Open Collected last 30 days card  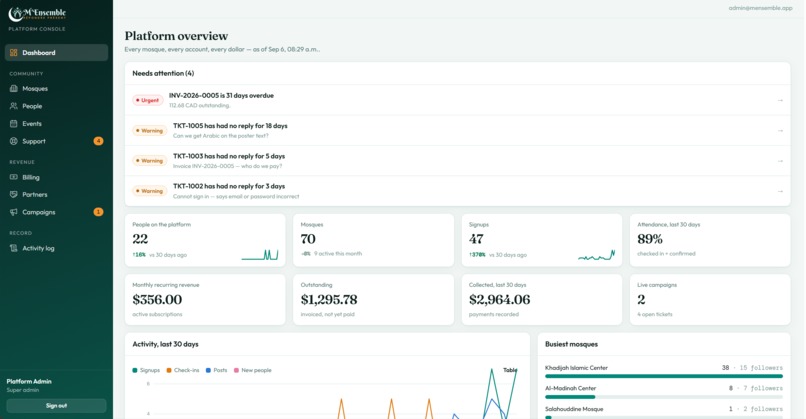[x=542, y=300]
